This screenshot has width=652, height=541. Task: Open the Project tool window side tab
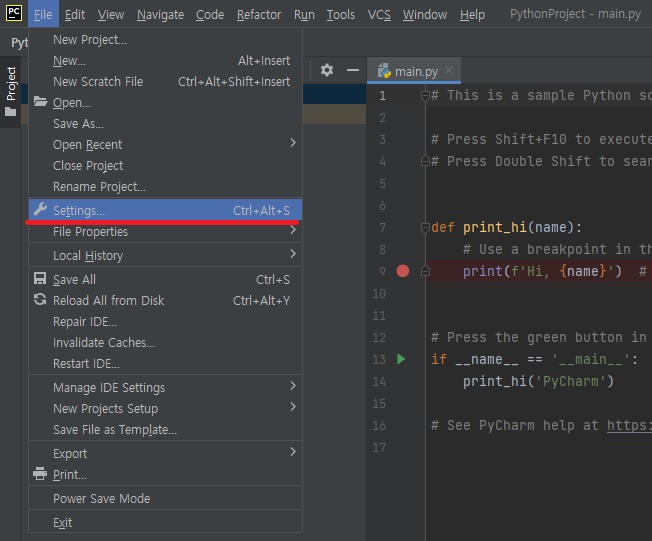10,92
